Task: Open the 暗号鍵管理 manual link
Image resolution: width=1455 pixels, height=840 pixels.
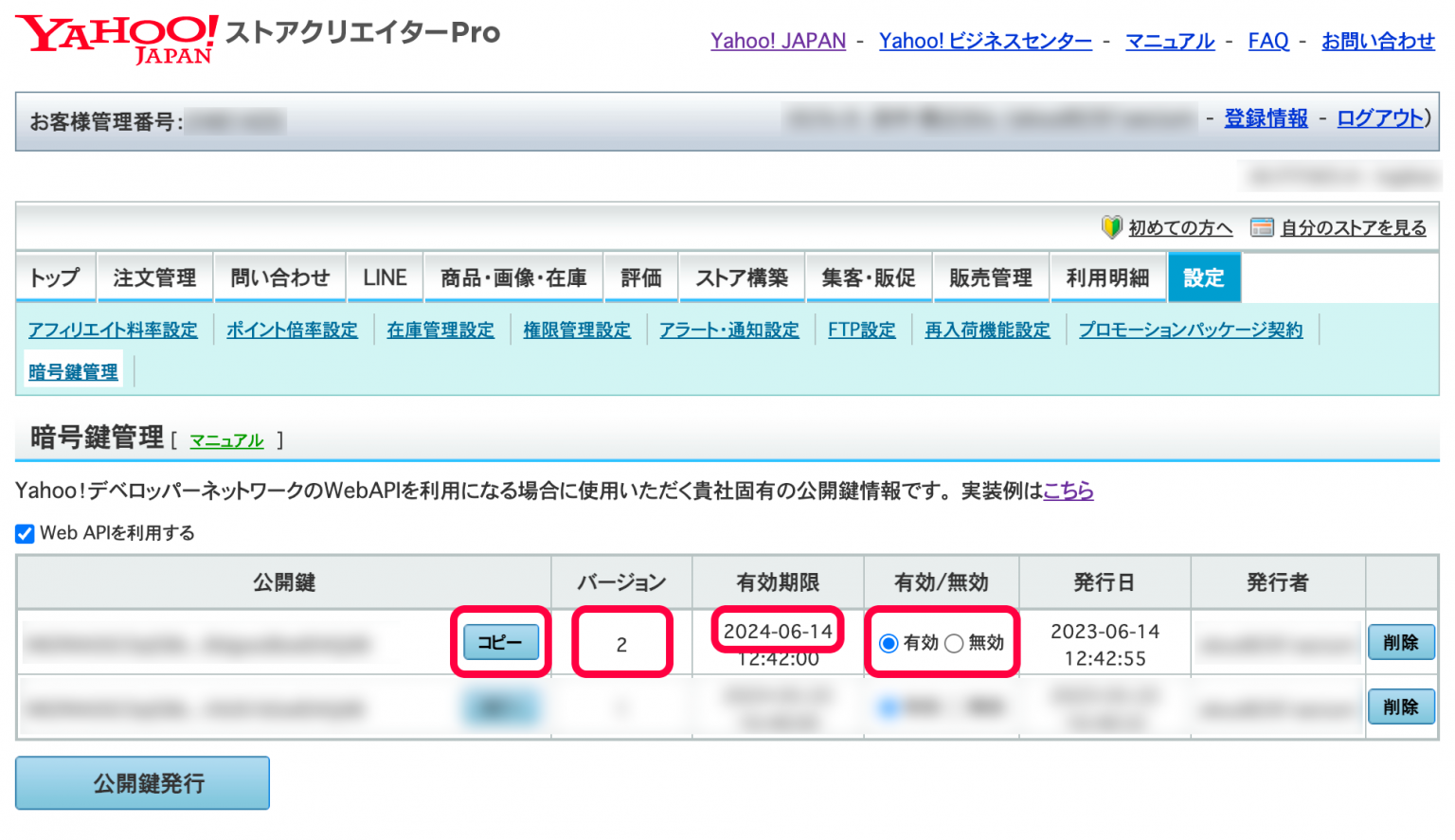Action: pyautogui.click(x=226, y=440)
